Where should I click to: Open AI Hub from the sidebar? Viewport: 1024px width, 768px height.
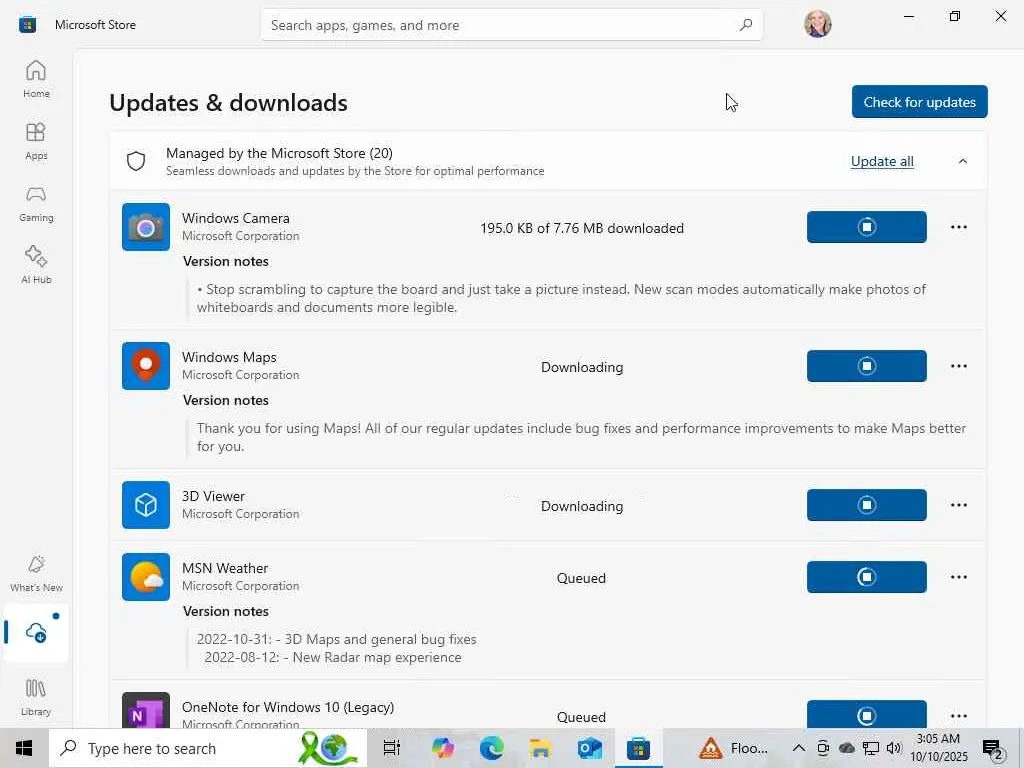click(36, 265)
